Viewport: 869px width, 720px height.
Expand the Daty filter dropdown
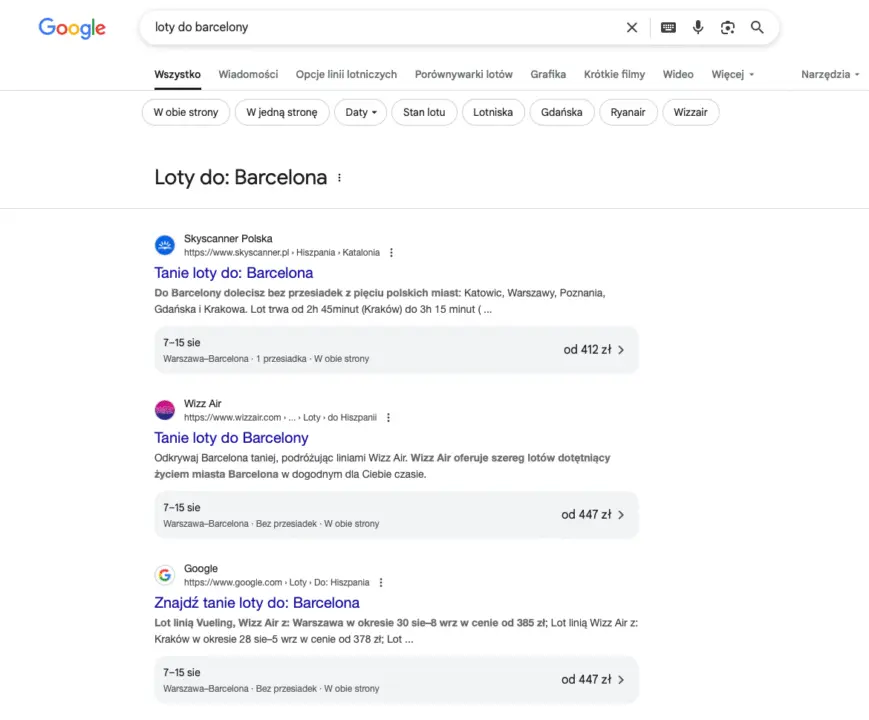360,113
